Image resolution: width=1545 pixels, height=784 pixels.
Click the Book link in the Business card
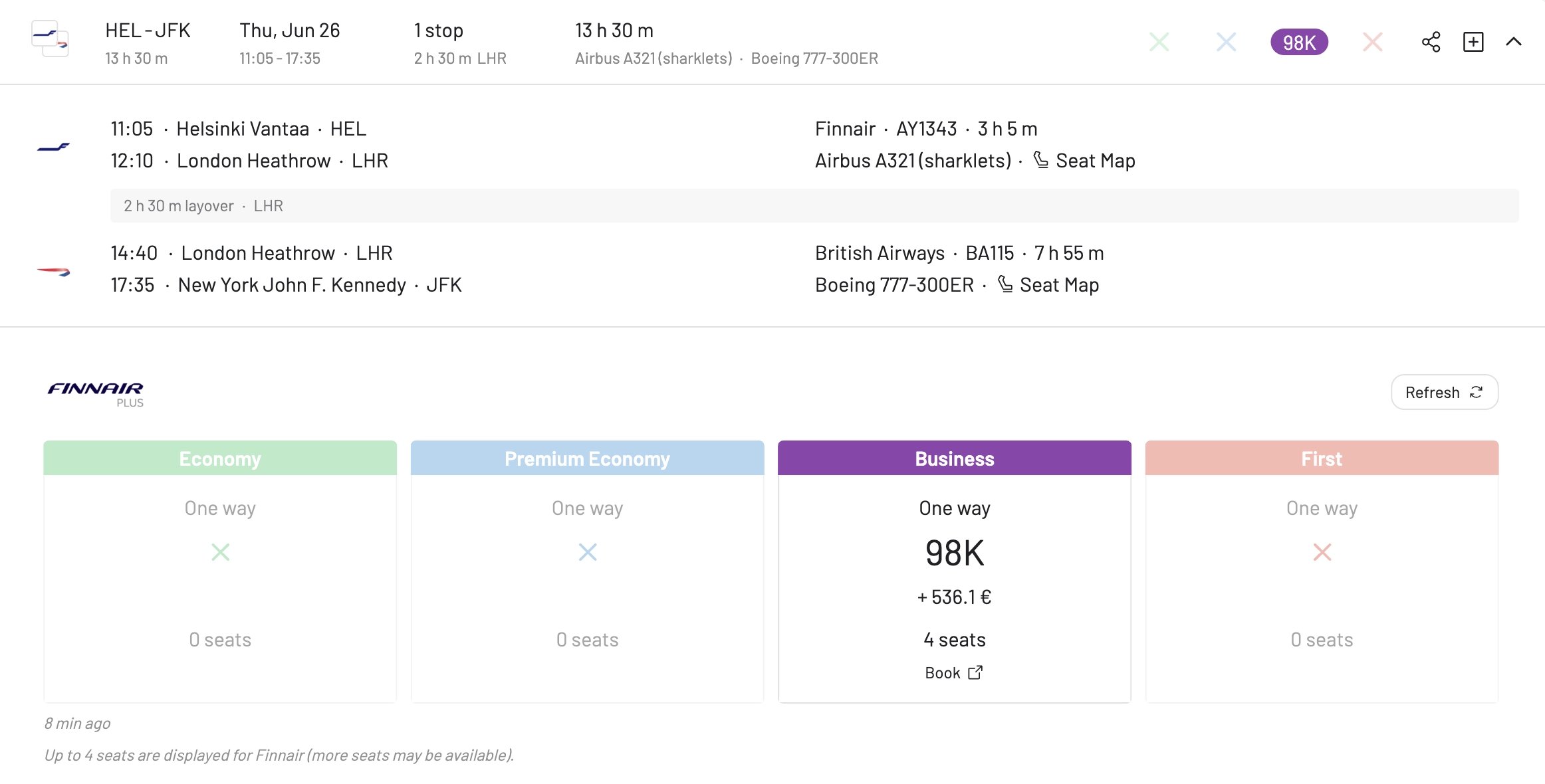pyautogui.click(x=953, y=673)
